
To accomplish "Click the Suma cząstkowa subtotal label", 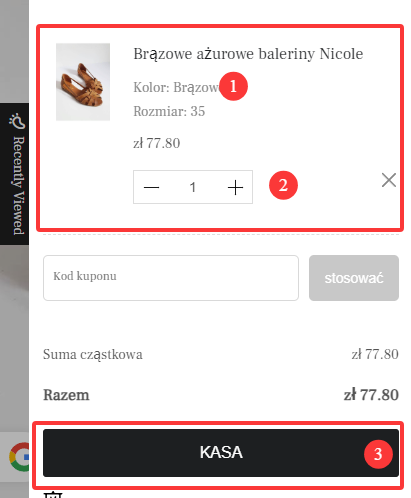I will click(x=93, y=354).
